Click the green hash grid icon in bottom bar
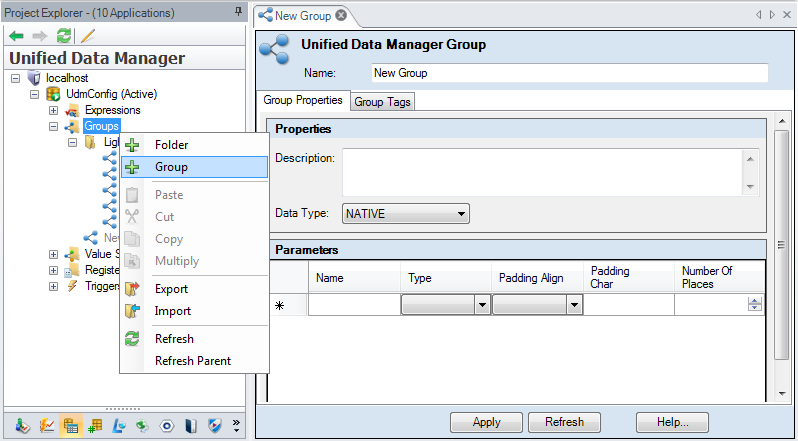 point(95,426)
